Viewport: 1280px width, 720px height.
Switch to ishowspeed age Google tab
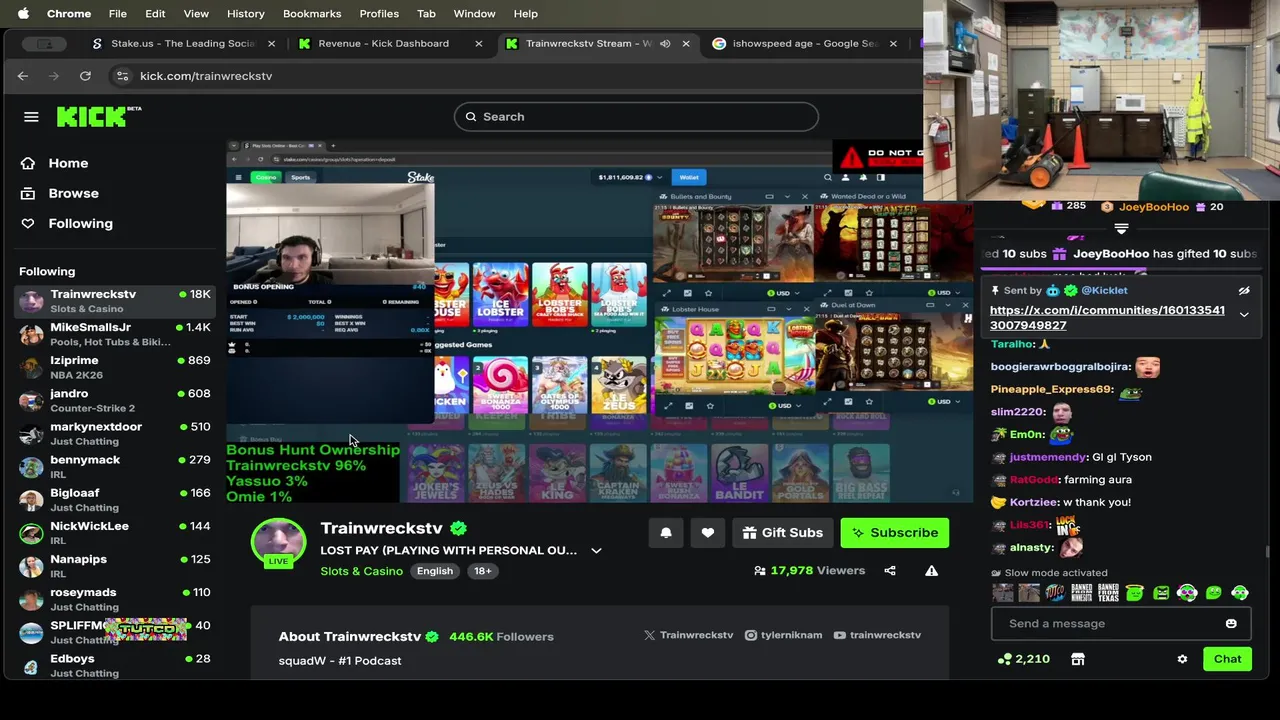point(804,44)
